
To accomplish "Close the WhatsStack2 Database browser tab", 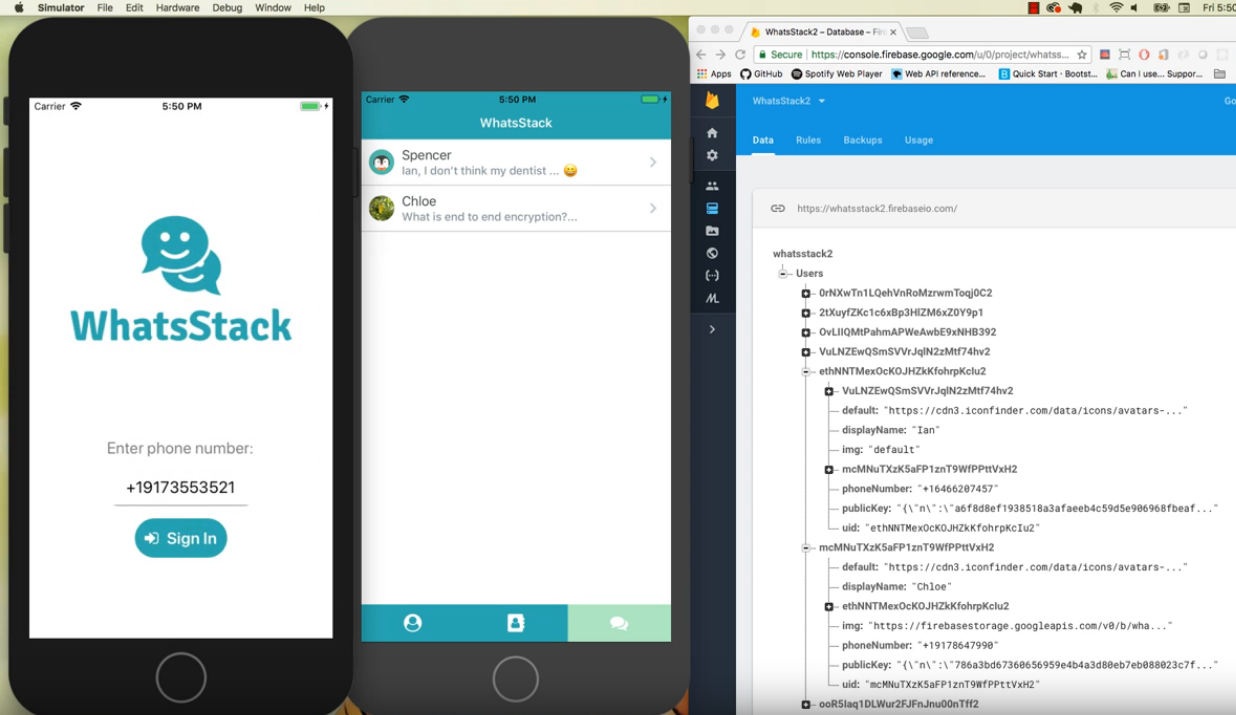I will pyautogui.click(x=893, y=32).
